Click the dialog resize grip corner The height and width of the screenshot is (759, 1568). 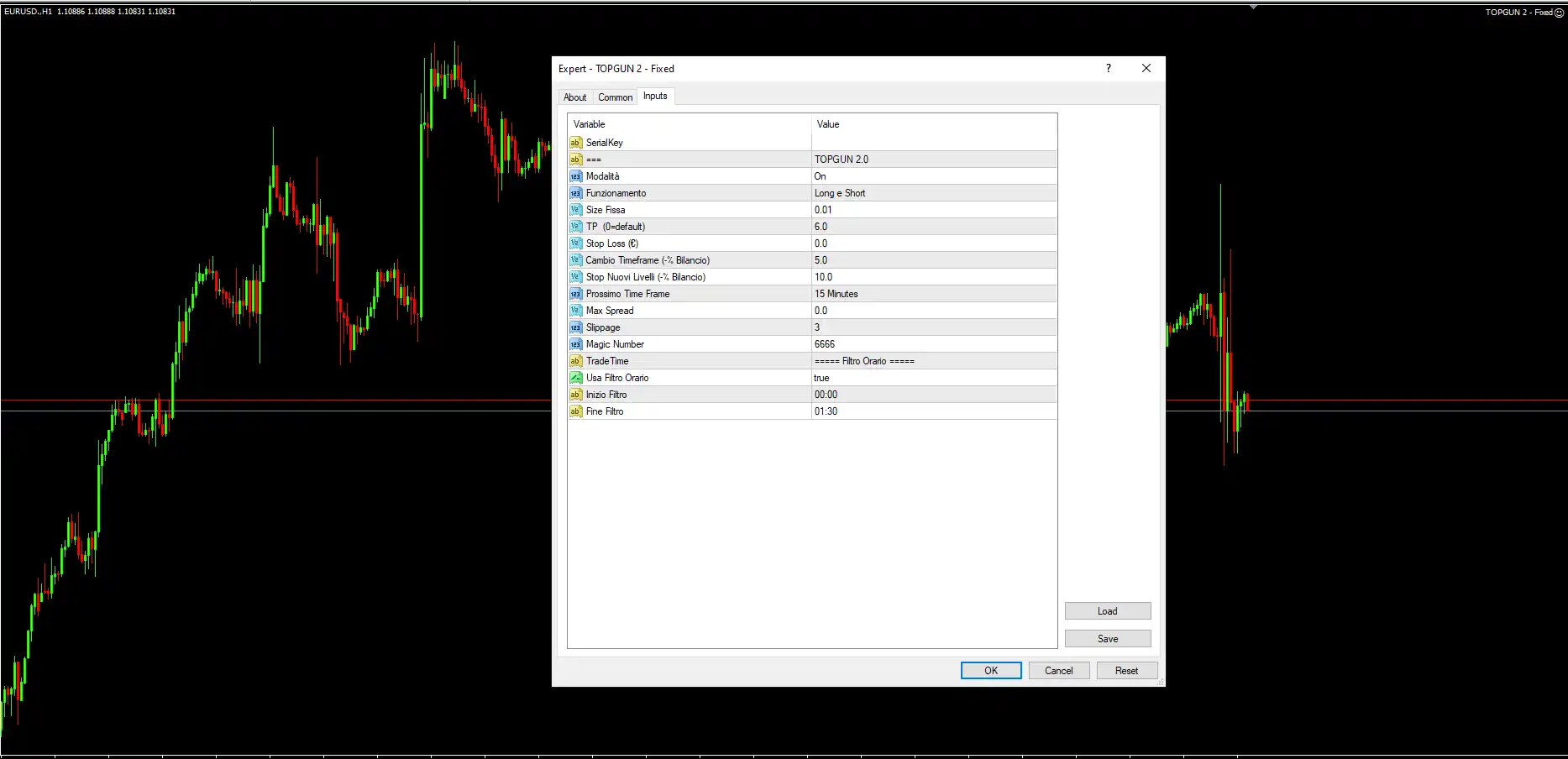point(1161,683)
